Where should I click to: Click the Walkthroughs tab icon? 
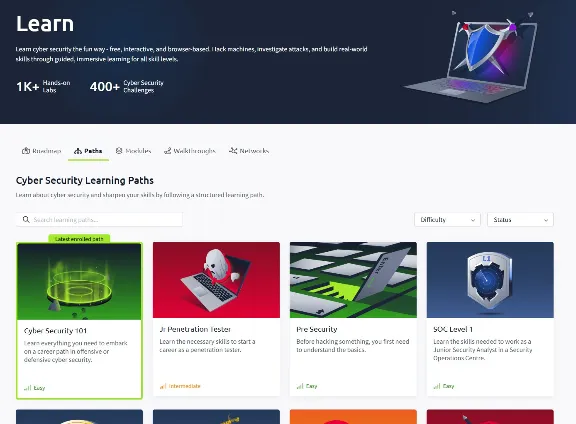pyautogui.click(x=168, y=151)
